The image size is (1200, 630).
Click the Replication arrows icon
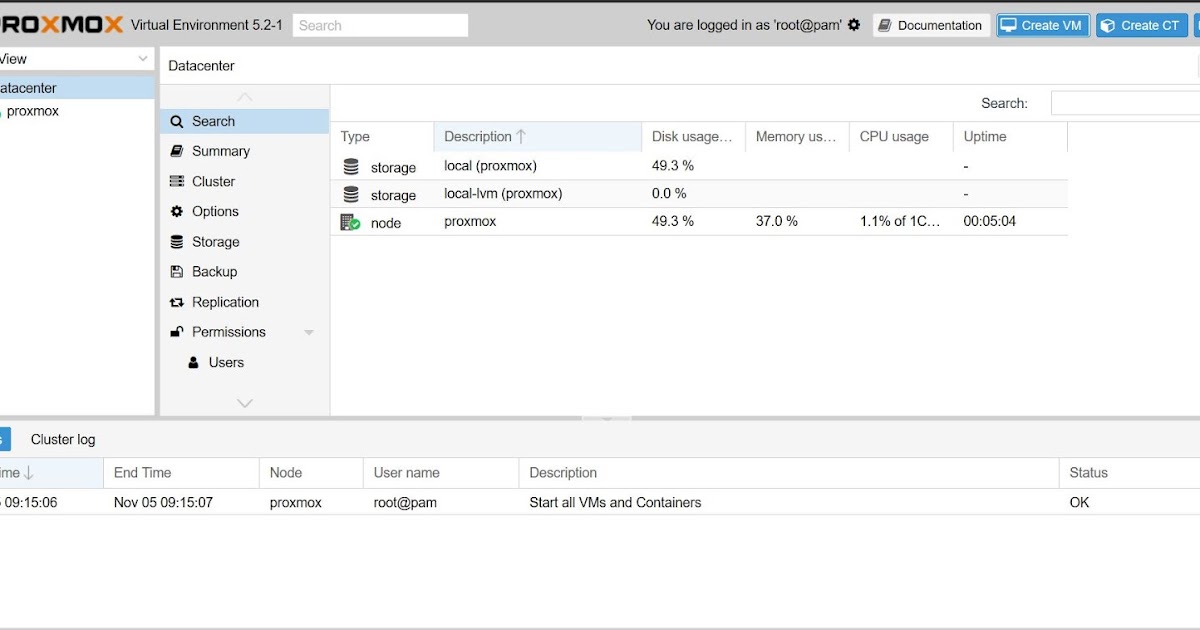point(177,302)
